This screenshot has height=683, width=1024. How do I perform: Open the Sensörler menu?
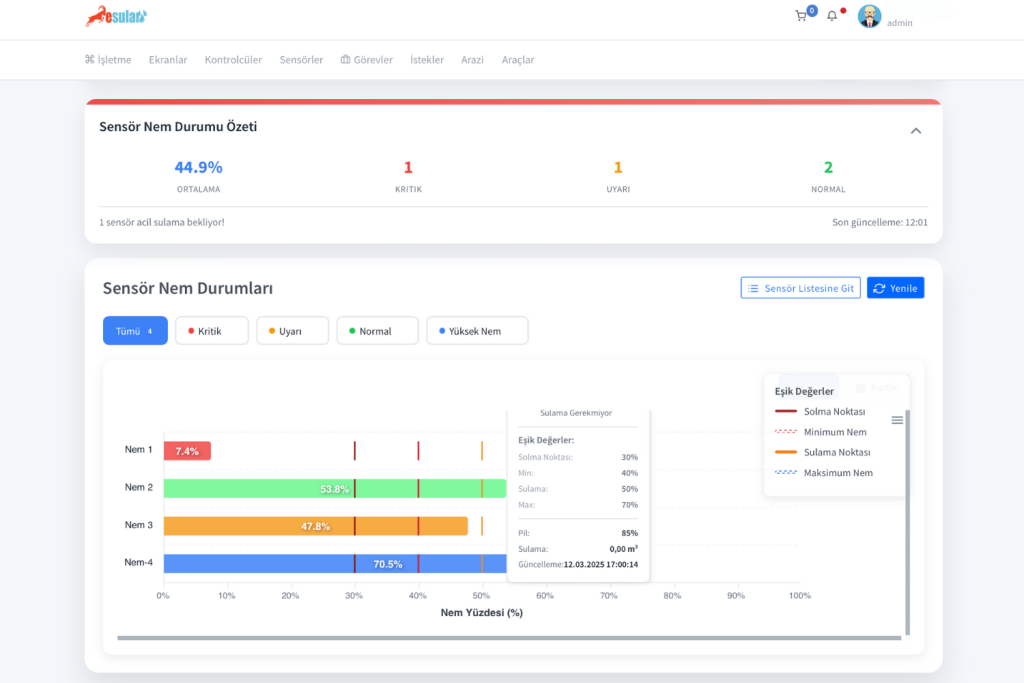click(301, 60)
